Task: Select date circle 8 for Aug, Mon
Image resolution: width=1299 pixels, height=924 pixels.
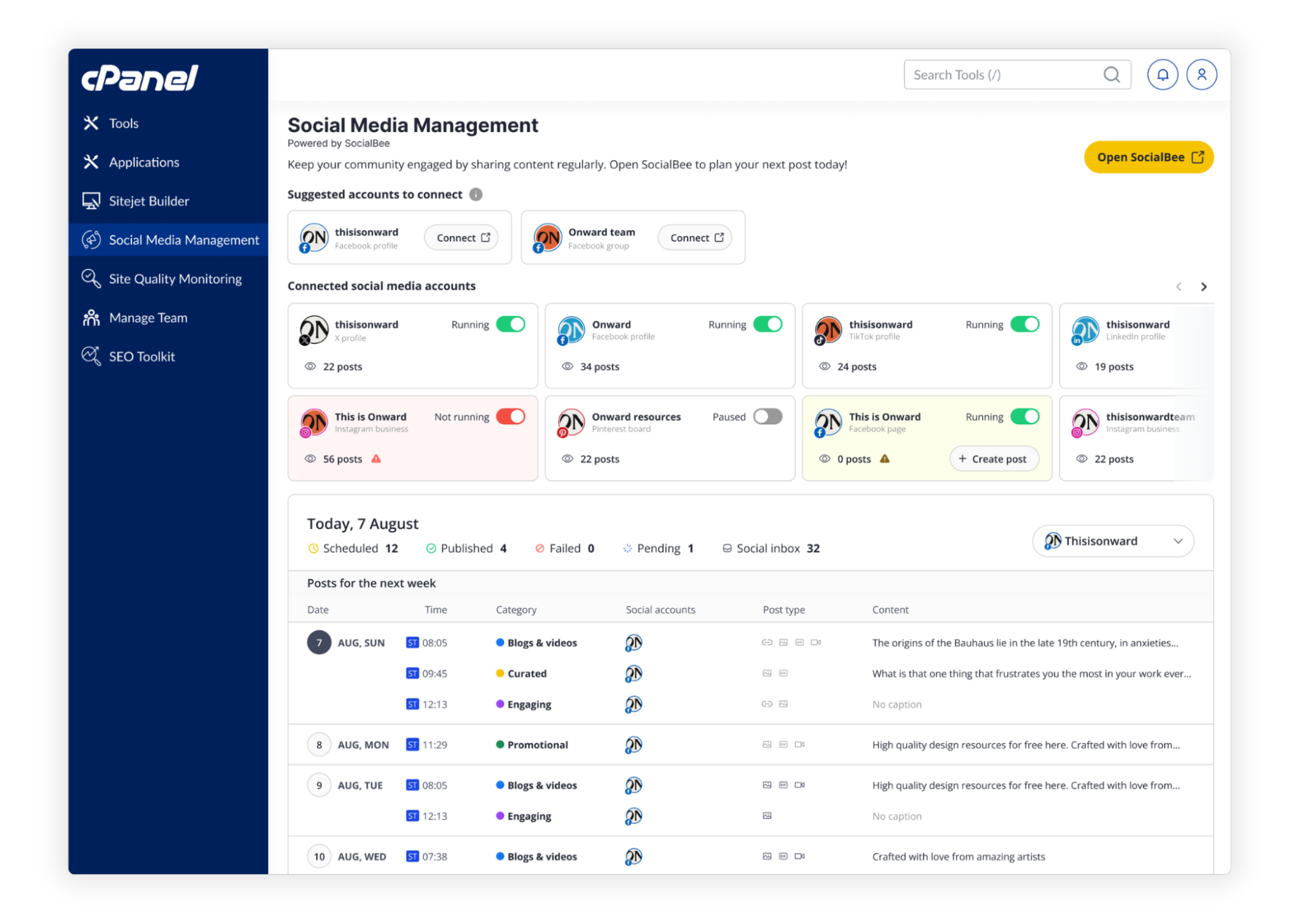Action: [x=319, y=745]
